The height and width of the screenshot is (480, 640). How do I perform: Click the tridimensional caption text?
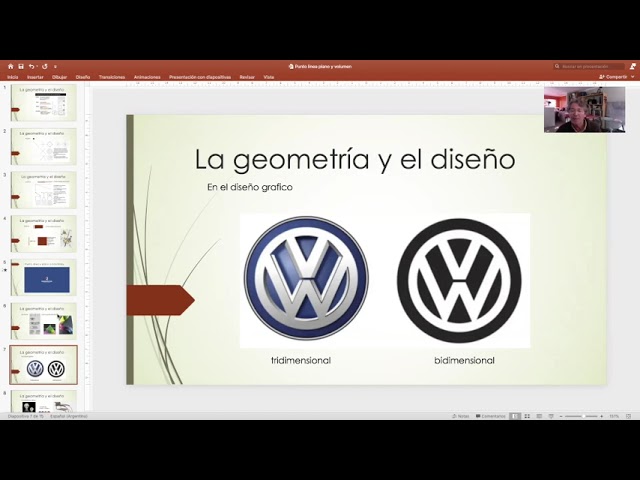click(x=301, y=360)
